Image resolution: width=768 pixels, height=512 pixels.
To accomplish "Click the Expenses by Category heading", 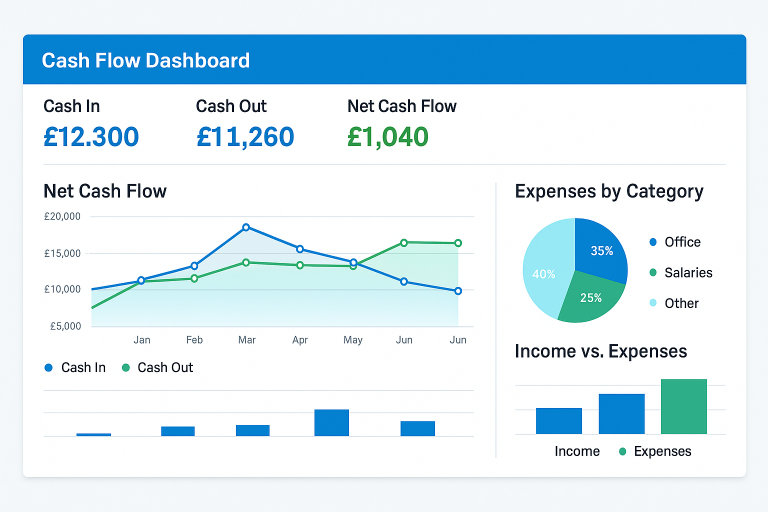I will pos(608,191).
